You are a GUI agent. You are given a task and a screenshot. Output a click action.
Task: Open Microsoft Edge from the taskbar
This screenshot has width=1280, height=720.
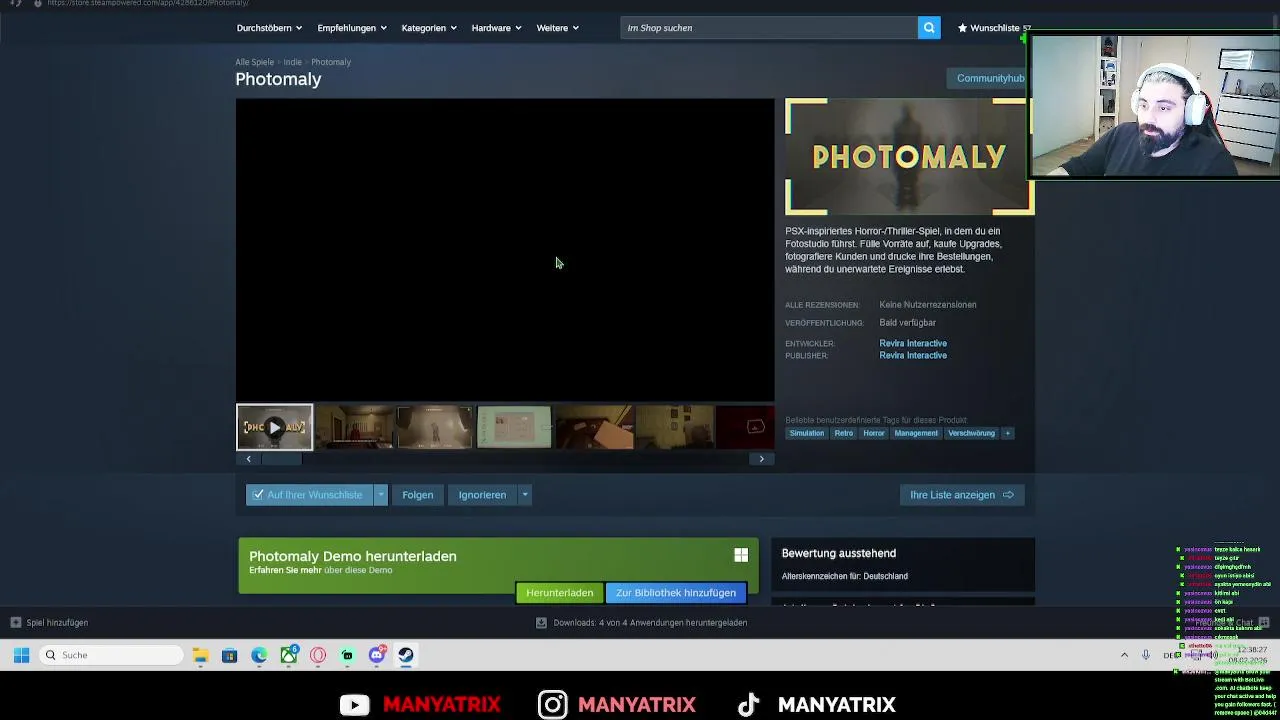pos(259,655)
